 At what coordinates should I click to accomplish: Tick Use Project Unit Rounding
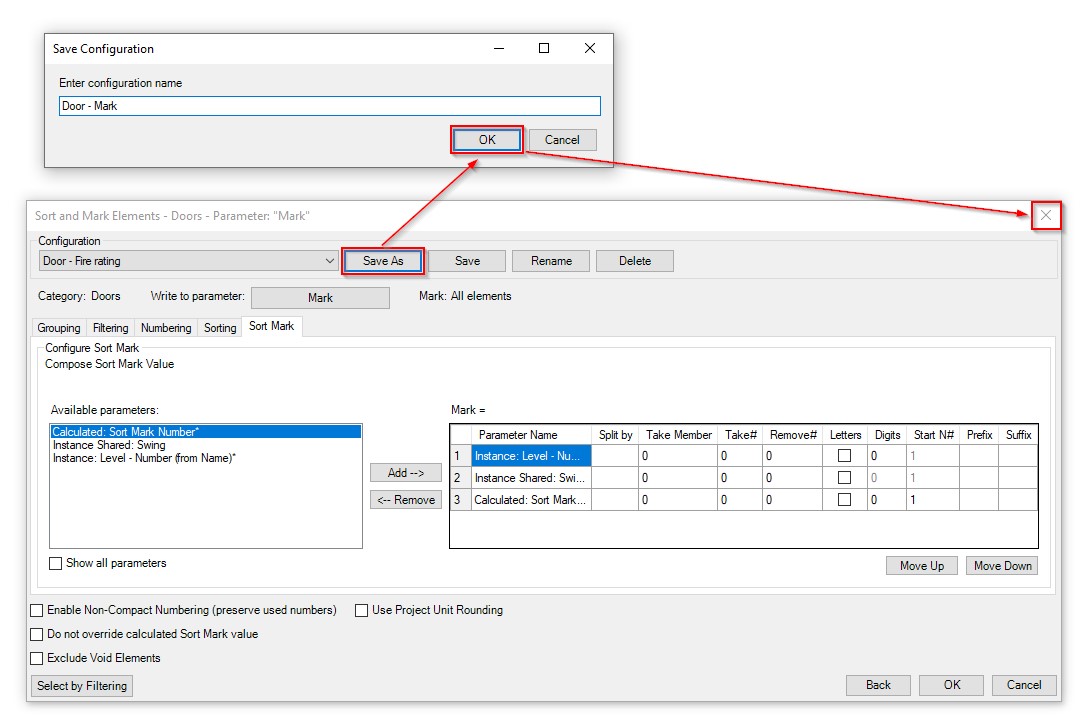click(362, 610)
